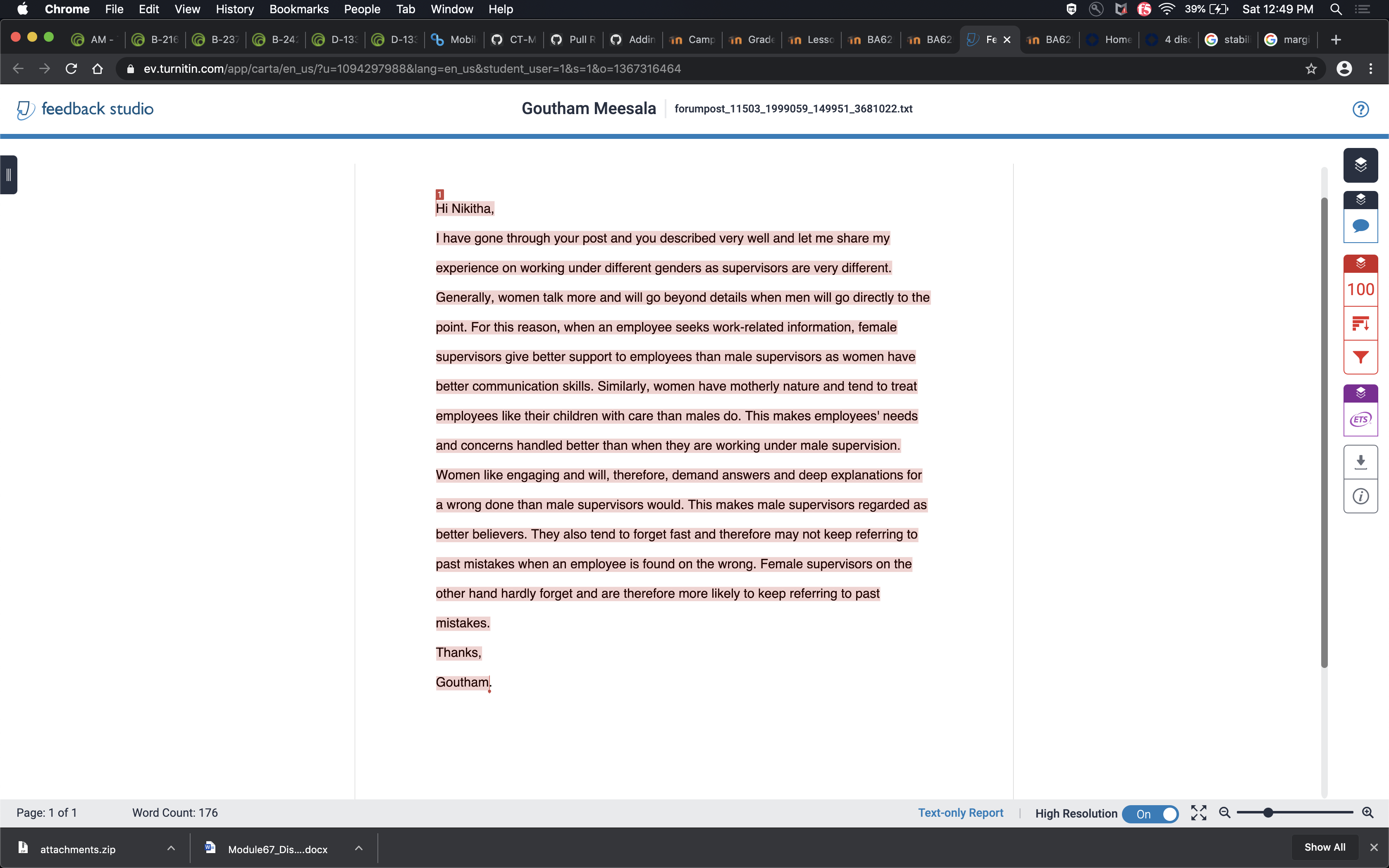Close the downloads bar
Viewport: 1389px width, 868px height.
click(1374, 847)
